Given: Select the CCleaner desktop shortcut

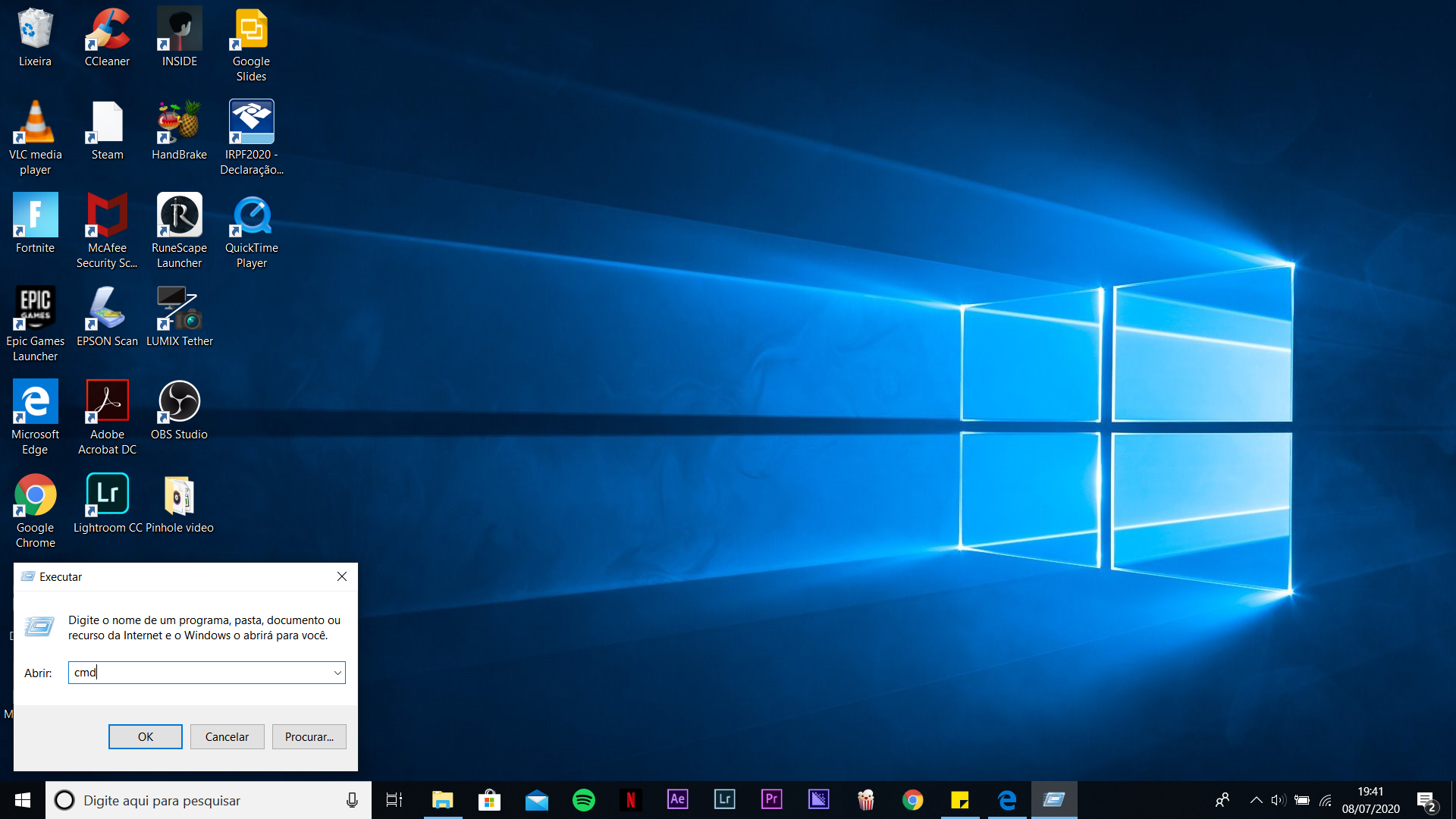Looking at the screenshot, I should click(107, 38).
